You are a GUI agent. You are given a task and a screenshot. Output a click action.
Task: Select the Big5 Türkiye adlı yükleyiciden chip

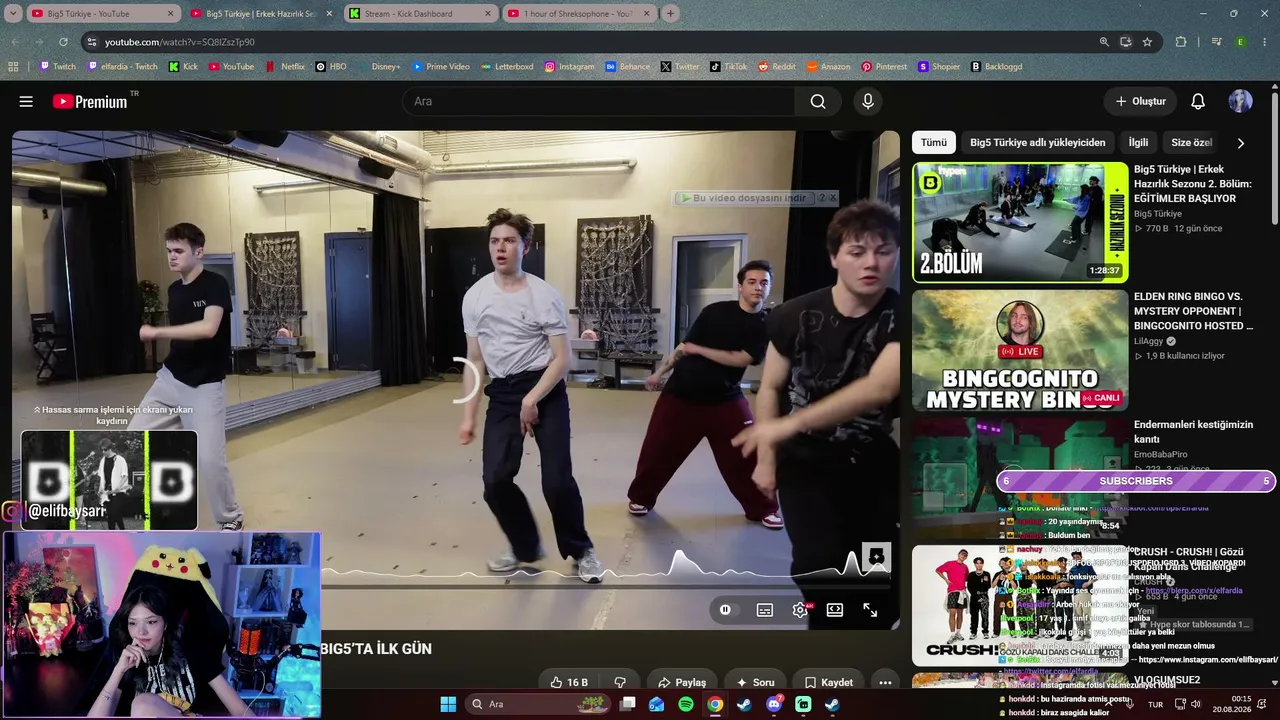coord(1038,143)
